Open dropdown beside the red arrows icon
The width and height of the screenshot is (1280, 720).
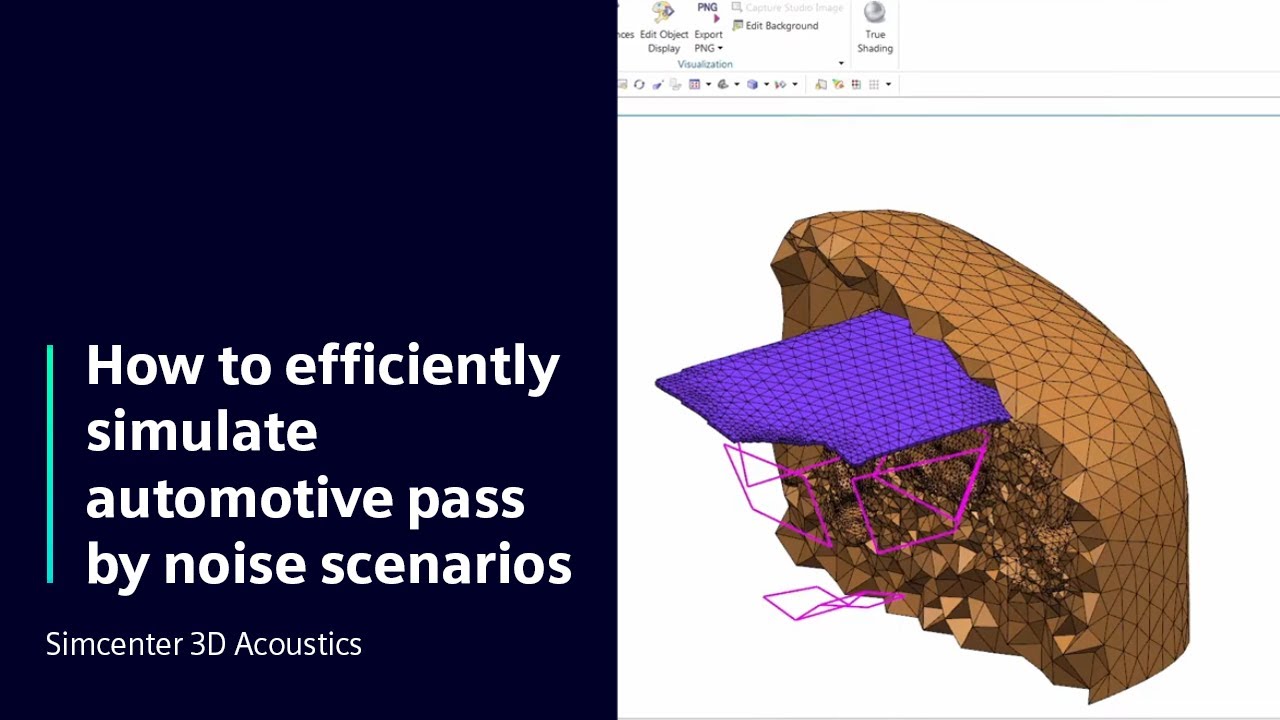(795, 85)
